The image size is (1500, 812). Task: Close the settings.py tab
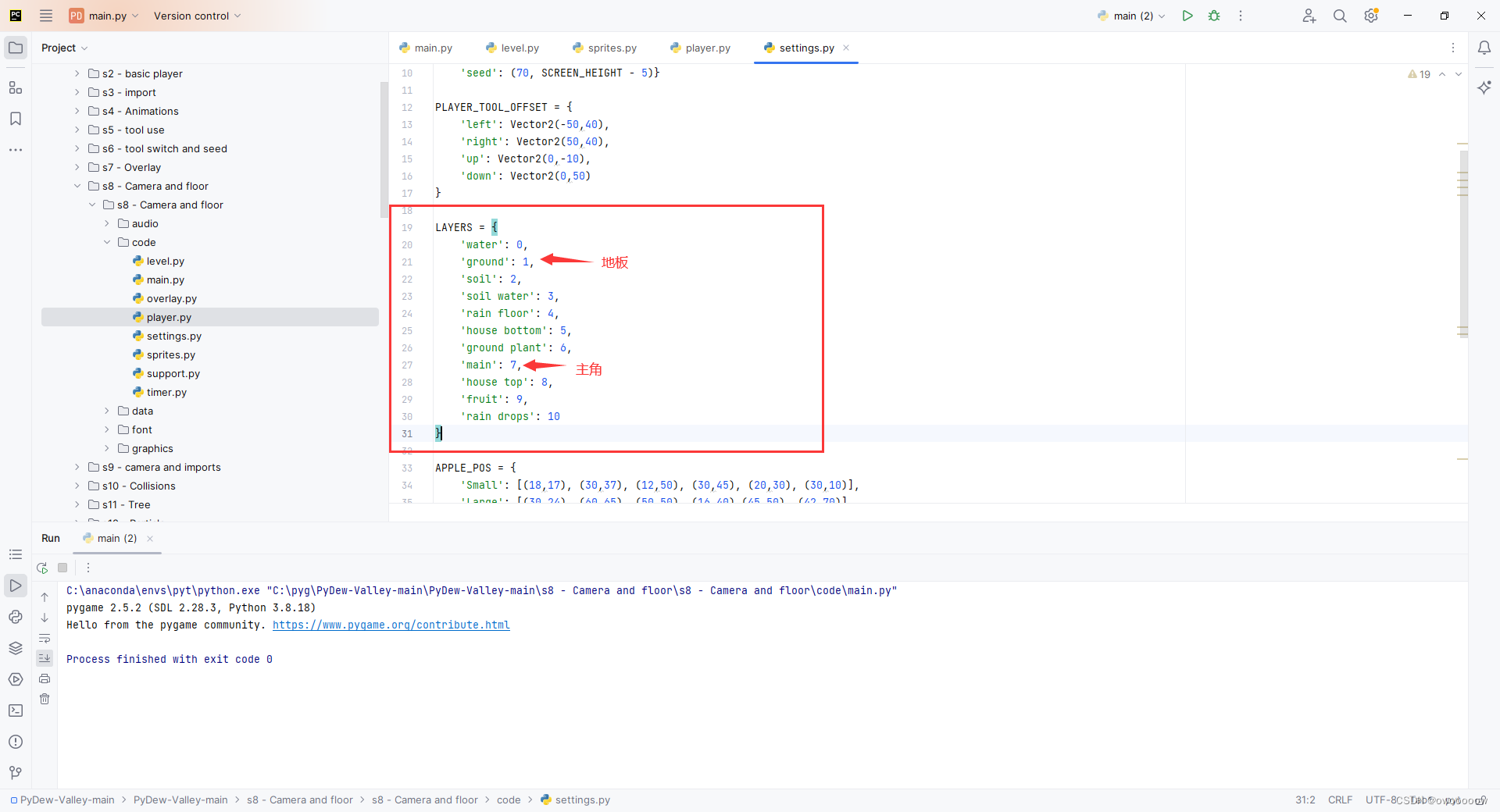coord(846,48)
